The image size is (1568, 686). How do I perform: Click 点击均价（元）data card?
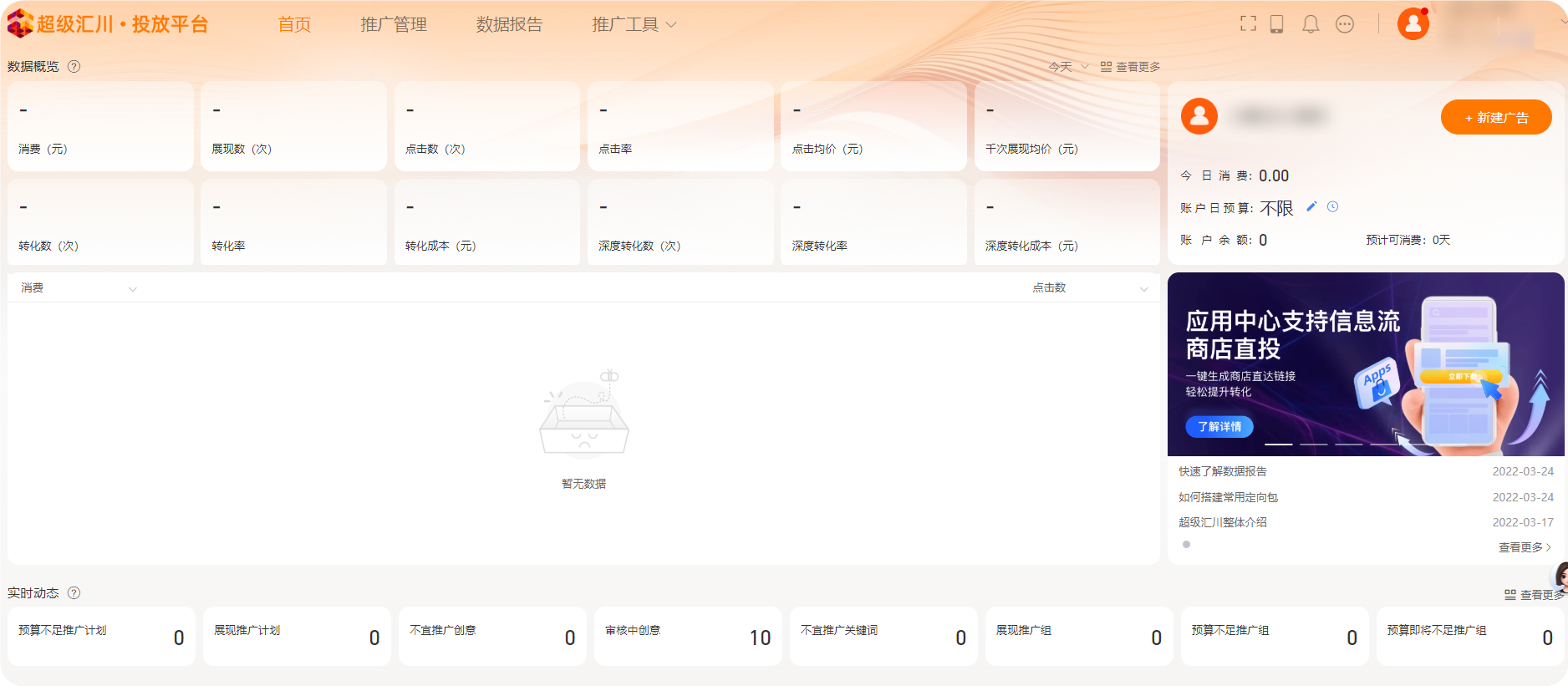click(x=874, y=127)
